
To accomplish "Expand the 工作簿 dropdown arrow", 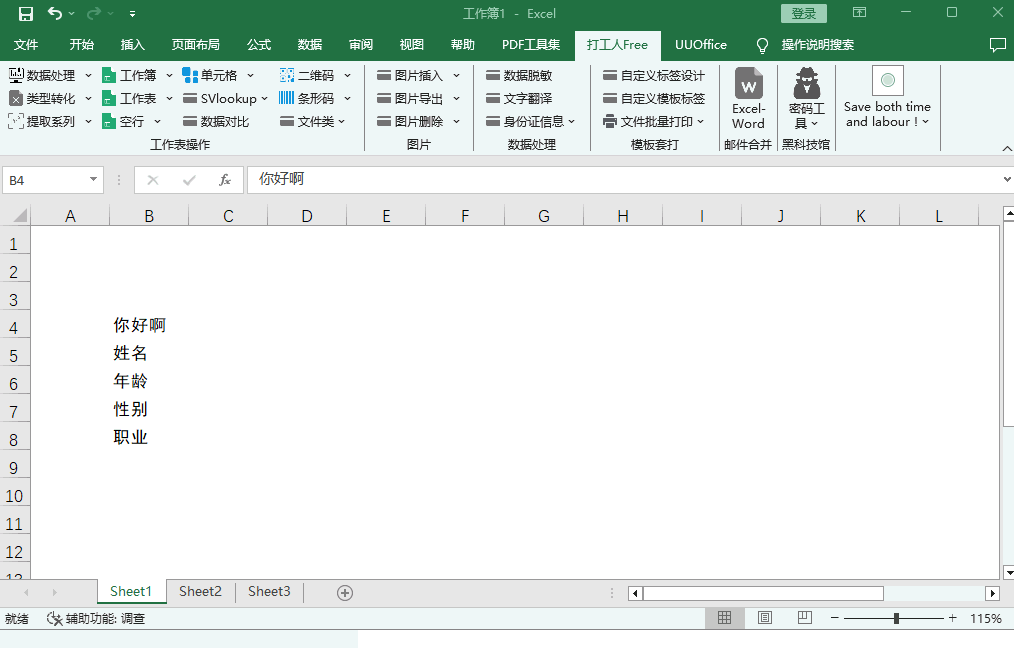I will 169,76.
